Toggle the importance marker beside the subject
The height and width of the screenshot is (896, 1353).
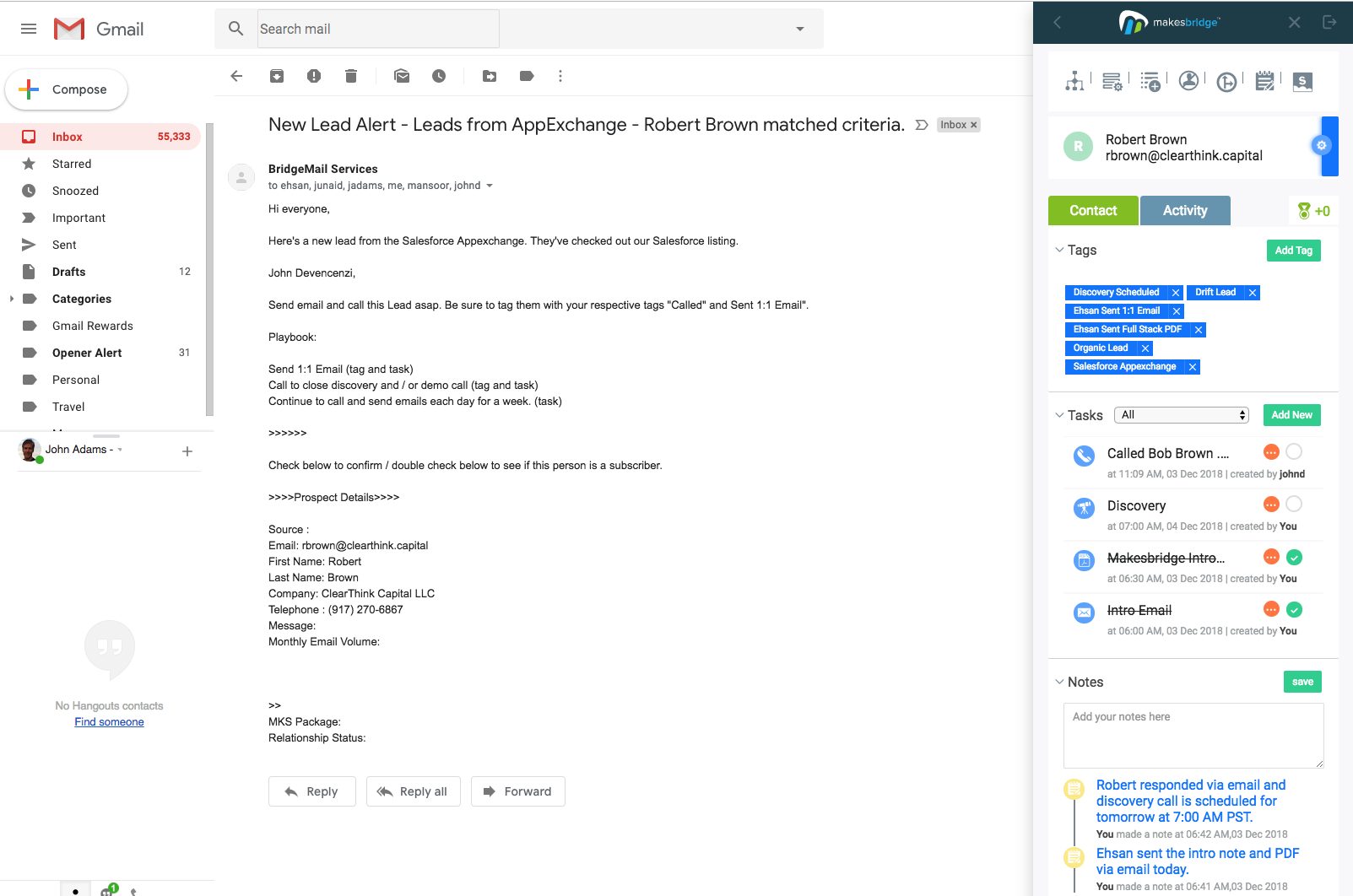(x=922, y=125)
